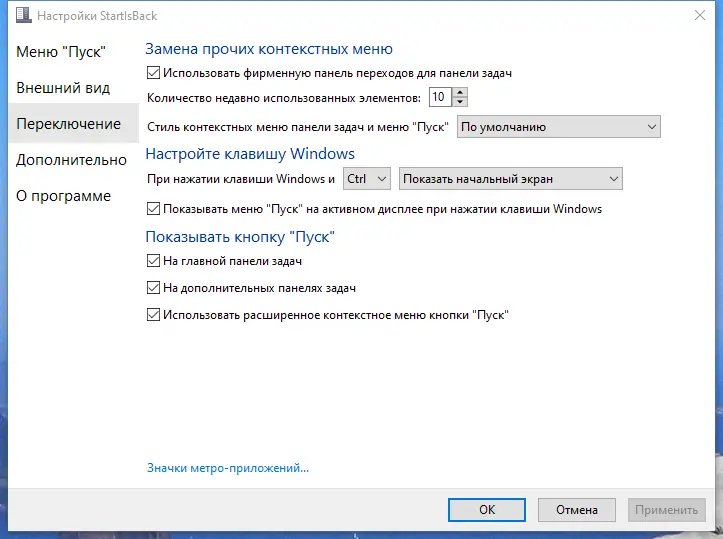Toggle Показывать меню "Пуск" на активном дисплее checkbox
Viewport: 723px width, 539px height.
pyautogui.click(x=153, y=209)
